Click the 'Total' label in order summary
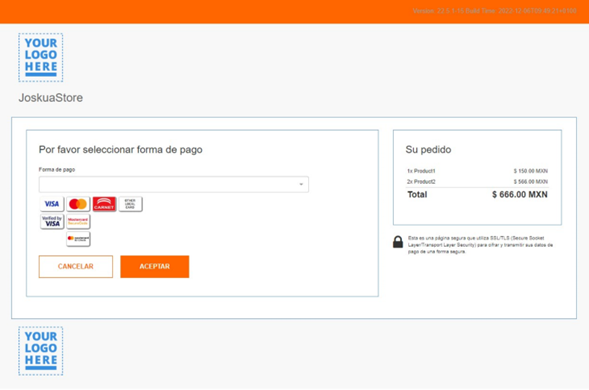The image size is (589, 390). pos(417,194)
